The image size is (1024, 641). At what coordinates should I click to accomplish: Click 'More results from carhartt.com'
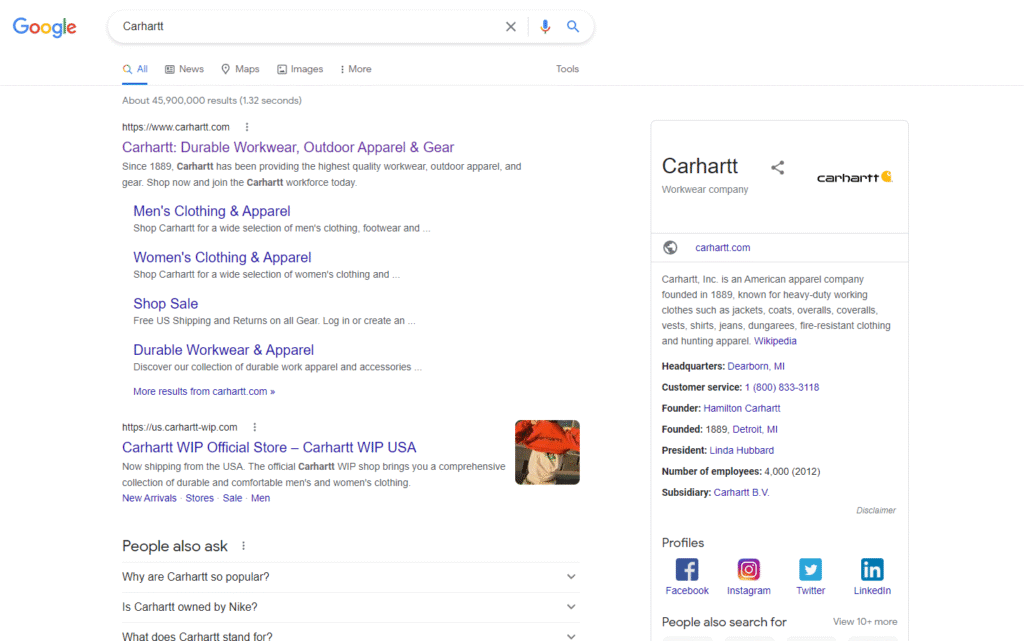(204, 392)
